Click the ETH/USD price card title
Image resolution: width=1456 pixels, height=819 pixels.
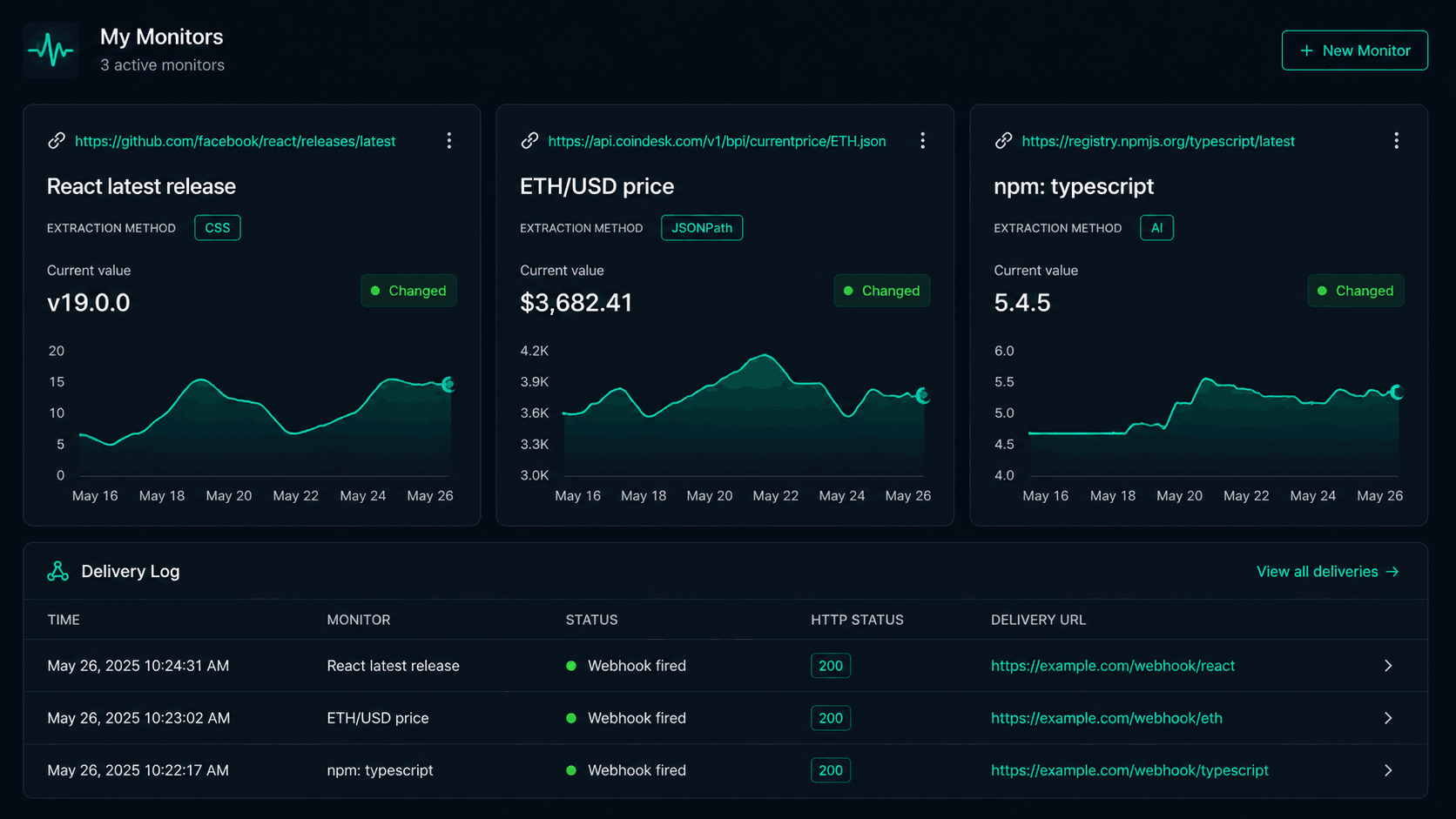(x=597, y=186)
